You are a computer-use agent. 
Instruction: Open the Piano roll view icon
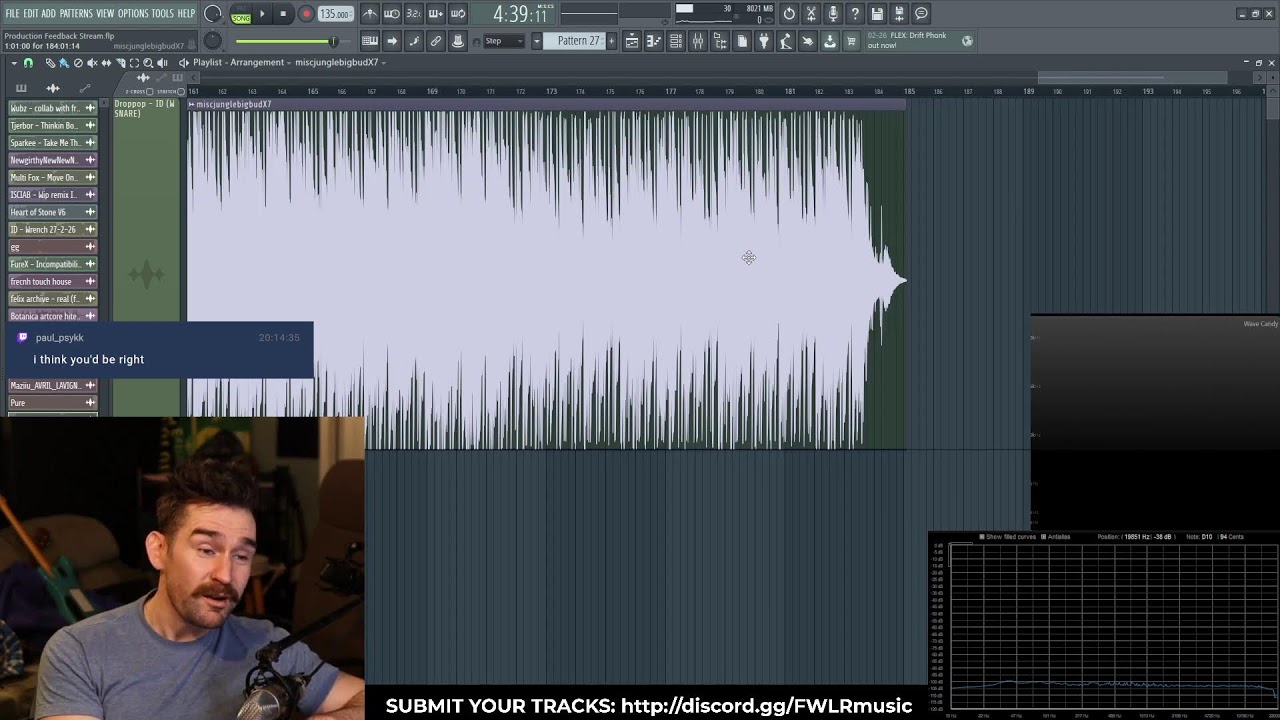[x=654, y=41]
